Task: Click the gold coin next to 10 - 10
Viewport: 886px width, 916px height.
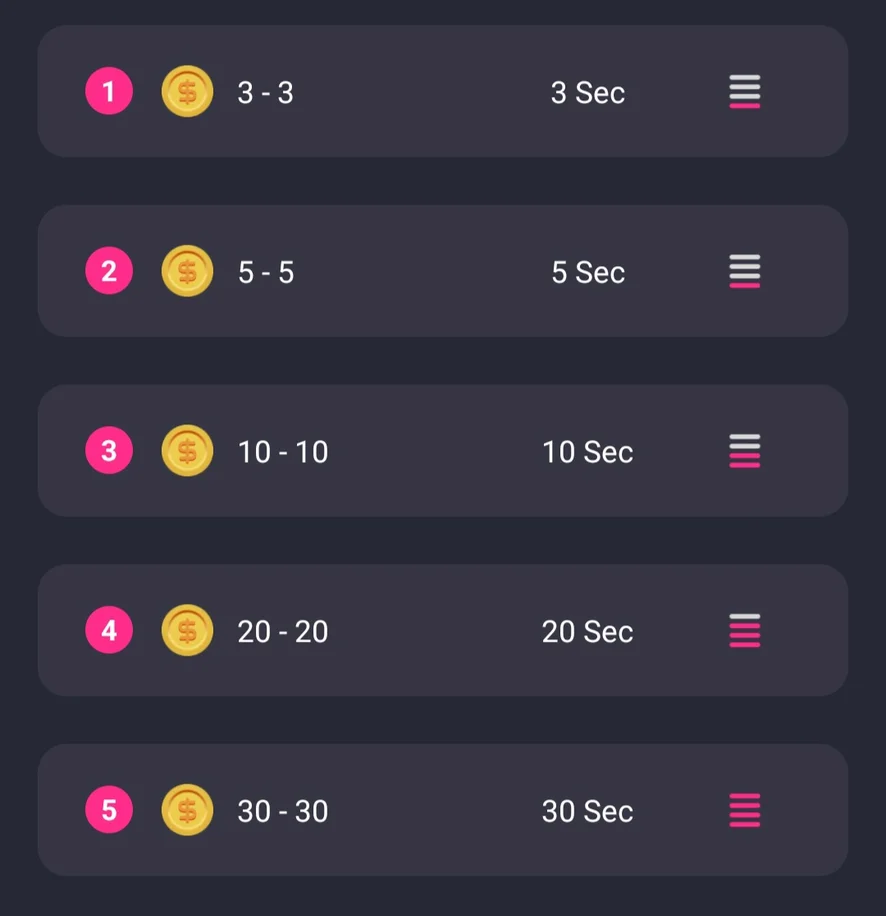Action: click(187, 451)
